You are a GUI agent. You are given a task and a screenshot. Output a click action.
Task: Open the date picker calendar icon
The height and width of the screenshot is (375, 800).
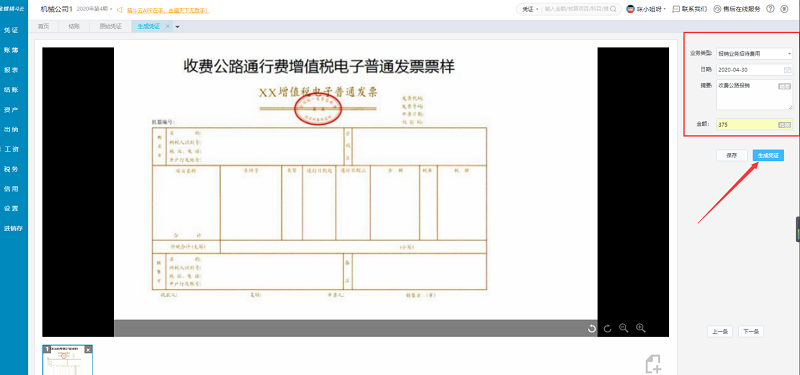pos(787,69)
